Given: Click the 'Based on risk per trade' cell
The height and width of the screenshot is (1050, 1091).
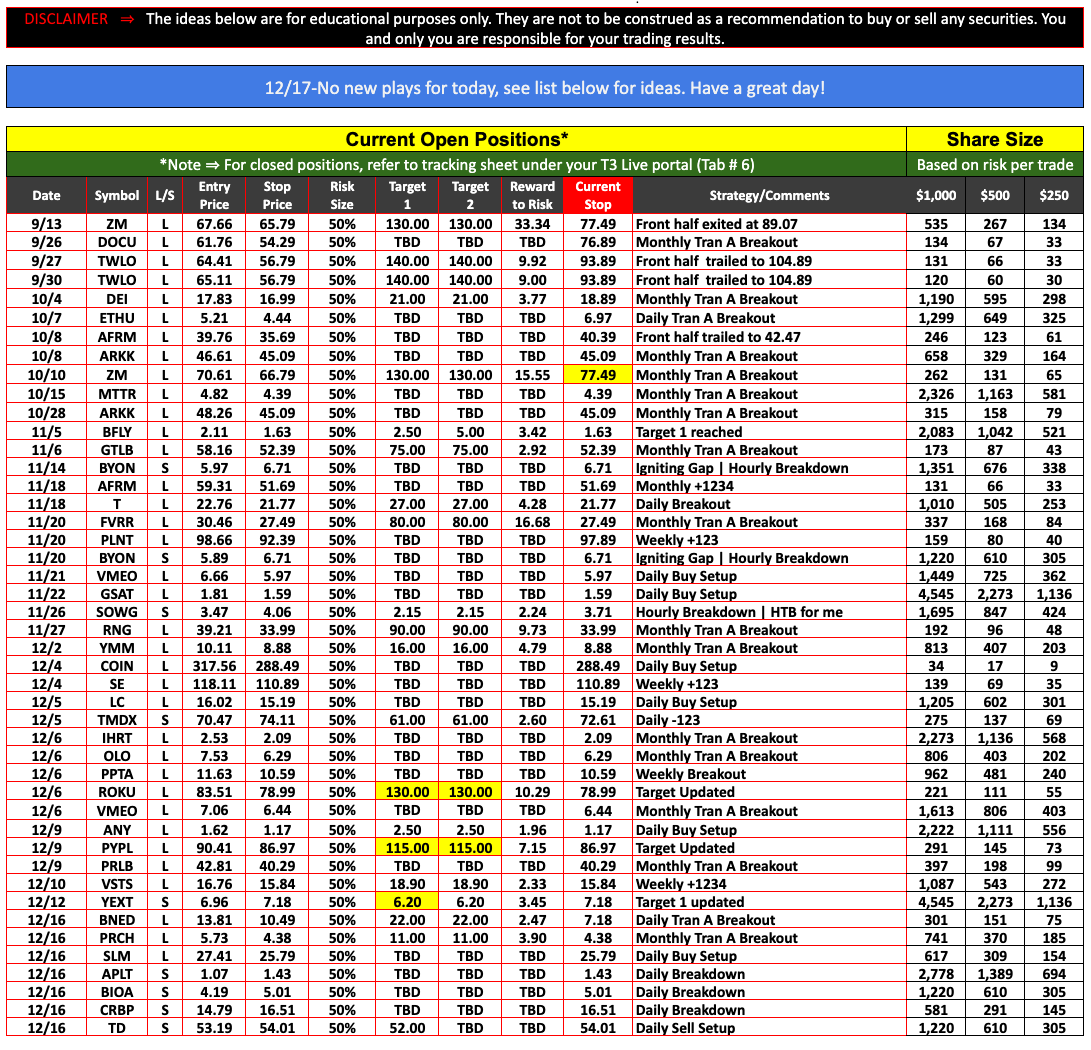Looking at the screenshot, I should (x=994, y=164).
